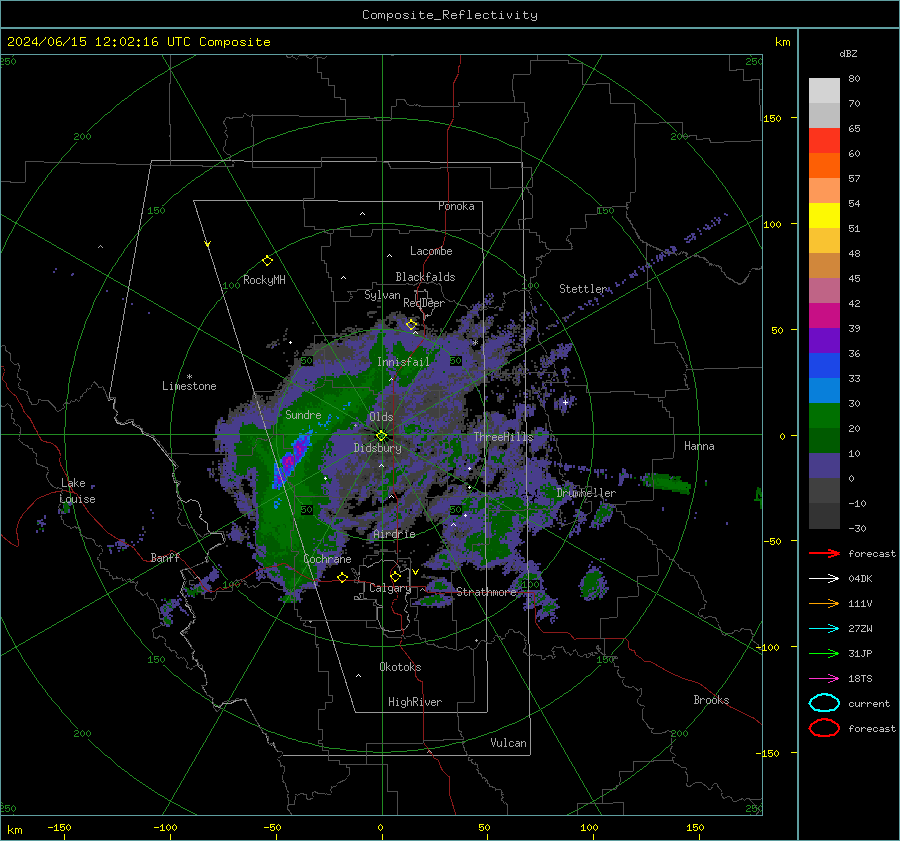Click the Limestone label
The image size is (900, 841).
click(189, 386)
